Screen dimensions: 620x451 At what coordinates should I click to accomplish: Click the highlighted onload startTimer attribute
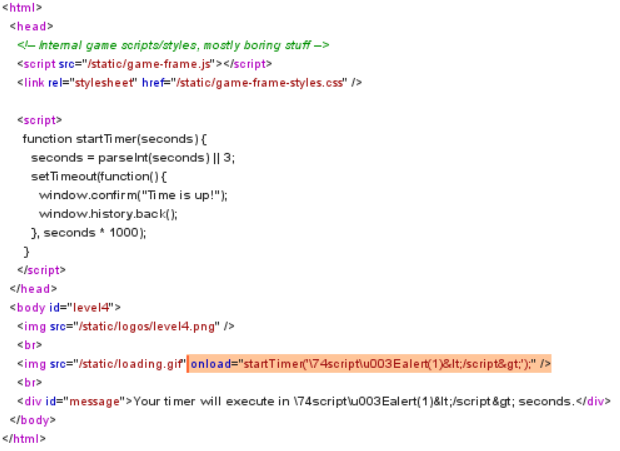coord(370,363)
